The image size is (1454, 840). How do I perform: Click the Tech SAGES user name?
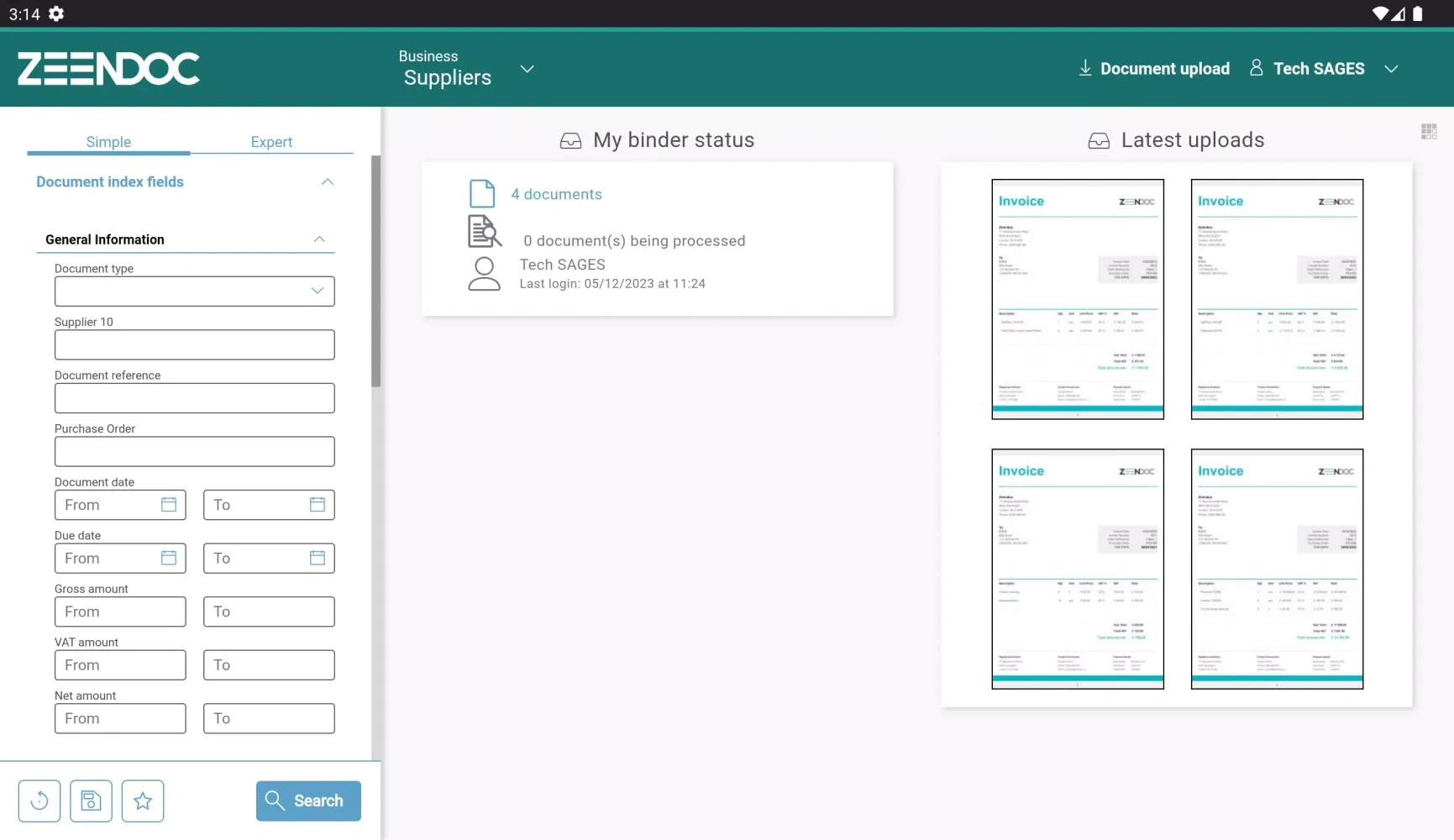click(x=1319, y=69)
